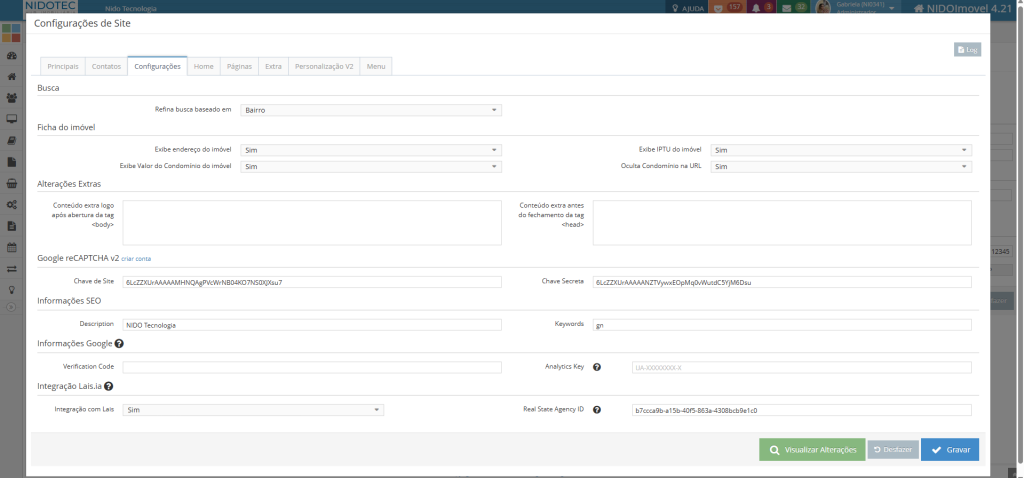
Task: Click the home icon in left sidebar
Action: coord(11,76)
